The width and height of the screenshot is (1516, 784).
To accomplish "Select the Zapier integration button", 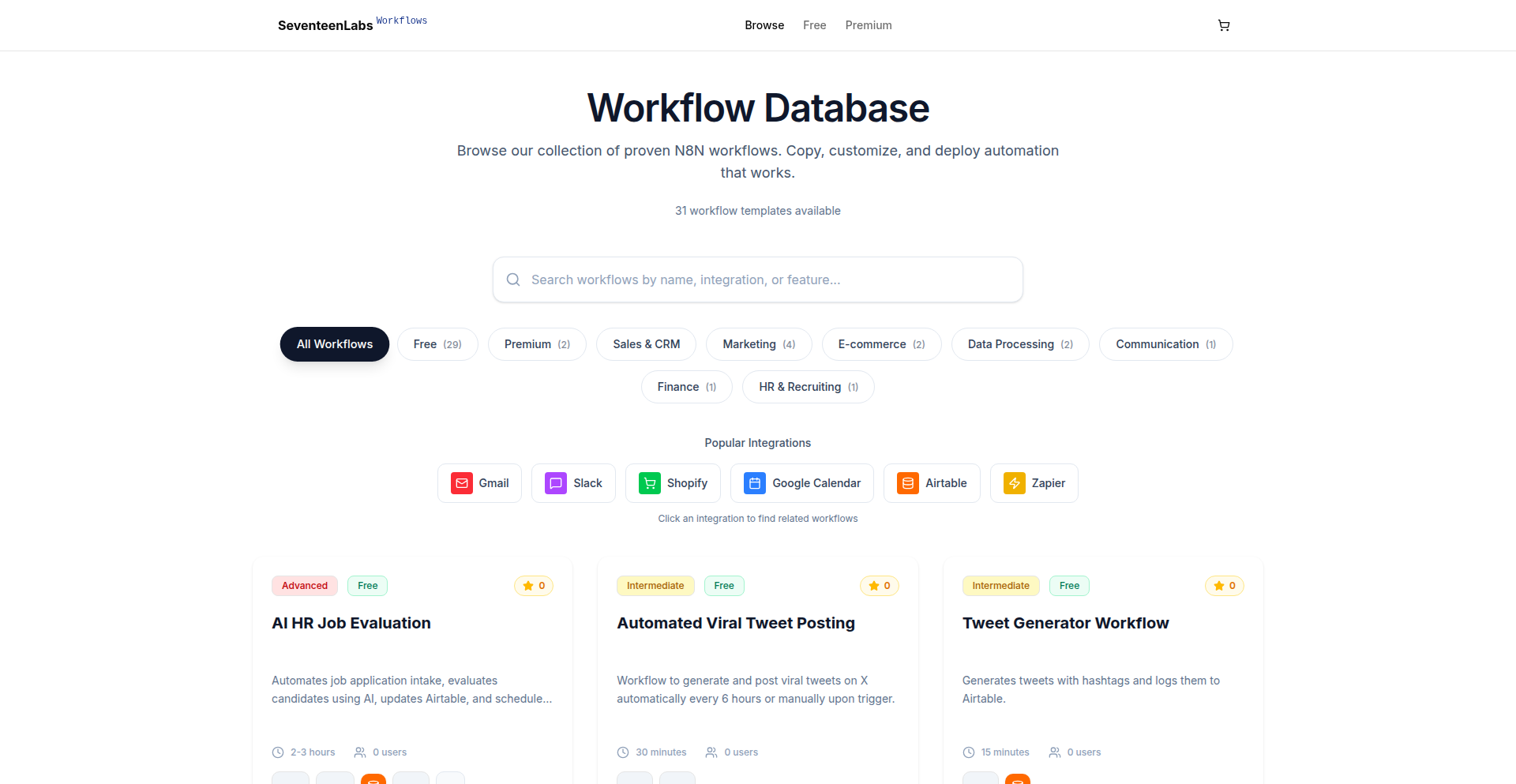I will pyautogui.click(x=1034, y=483).
